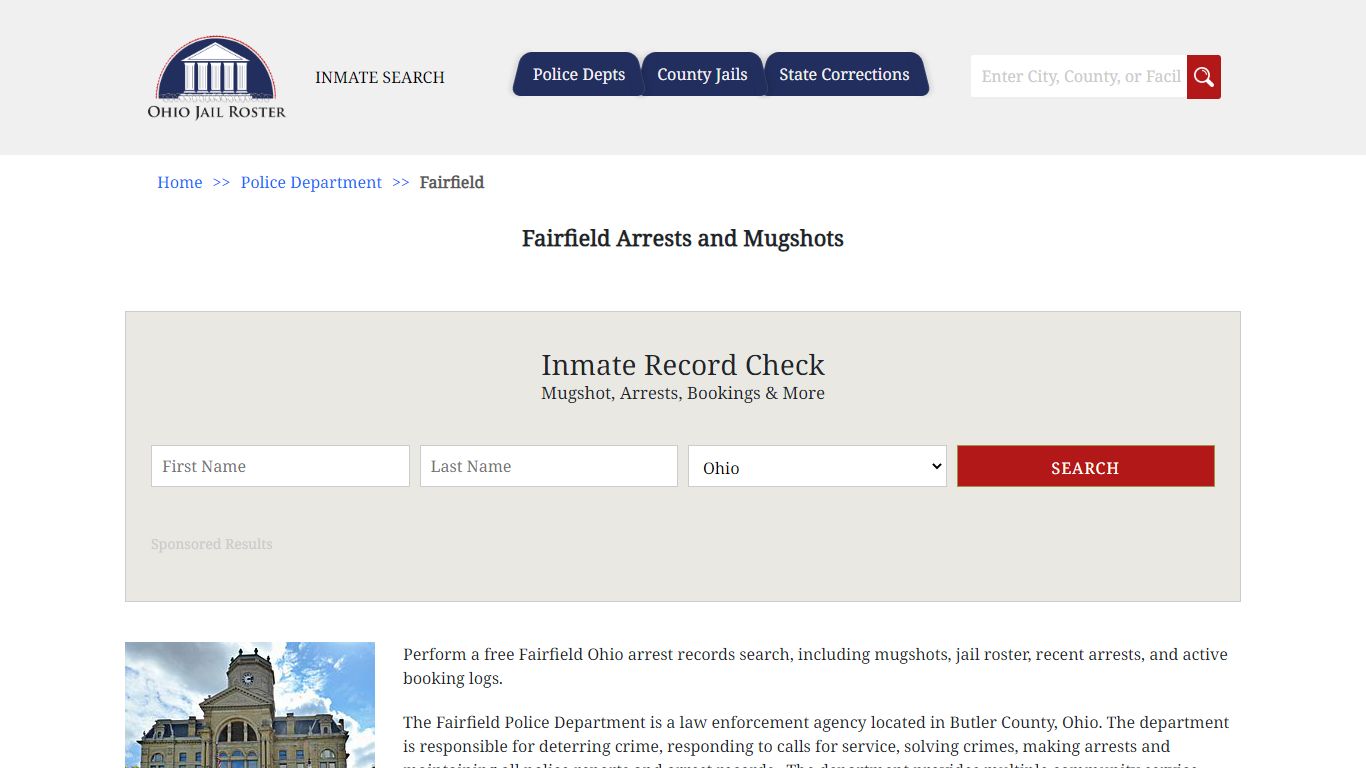The image size is (1366, 768).
Task: Click the paragraph starting 'Perform a free Fairfield Ohio'
Action: click(815, 666)
